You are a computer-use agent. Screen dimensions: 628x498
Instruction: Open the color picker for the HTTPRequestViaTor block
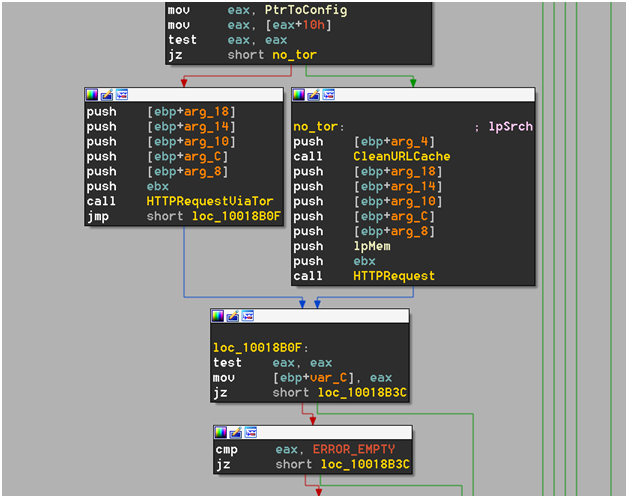pos(92,94)
